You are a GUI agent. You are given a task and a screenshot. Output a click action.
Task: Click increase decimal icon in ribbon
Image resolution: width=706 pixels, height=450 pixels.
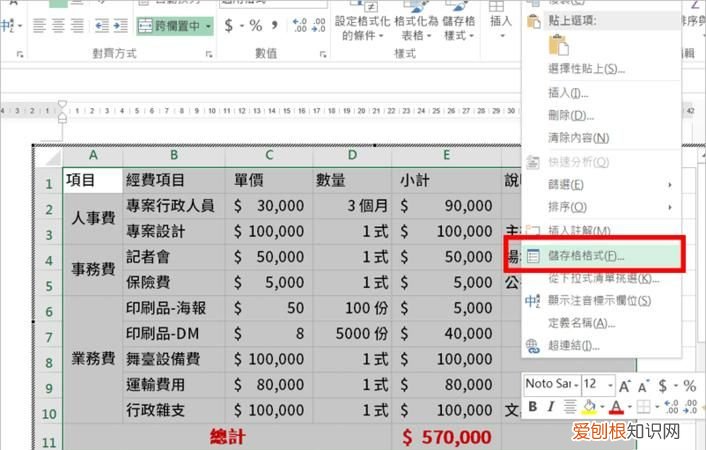click(299, 25)
